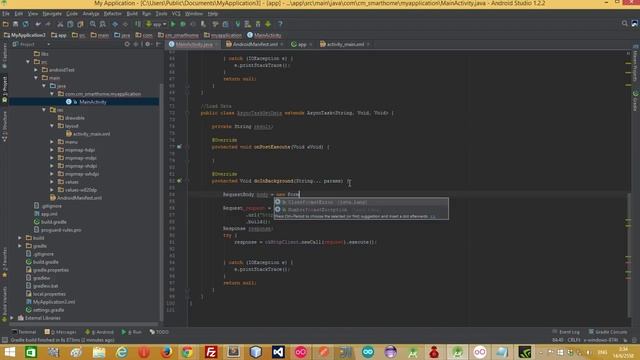Open the Build menu
Image resolution: width=640 pixels, height=360 pixels.
tap(132, 13)
